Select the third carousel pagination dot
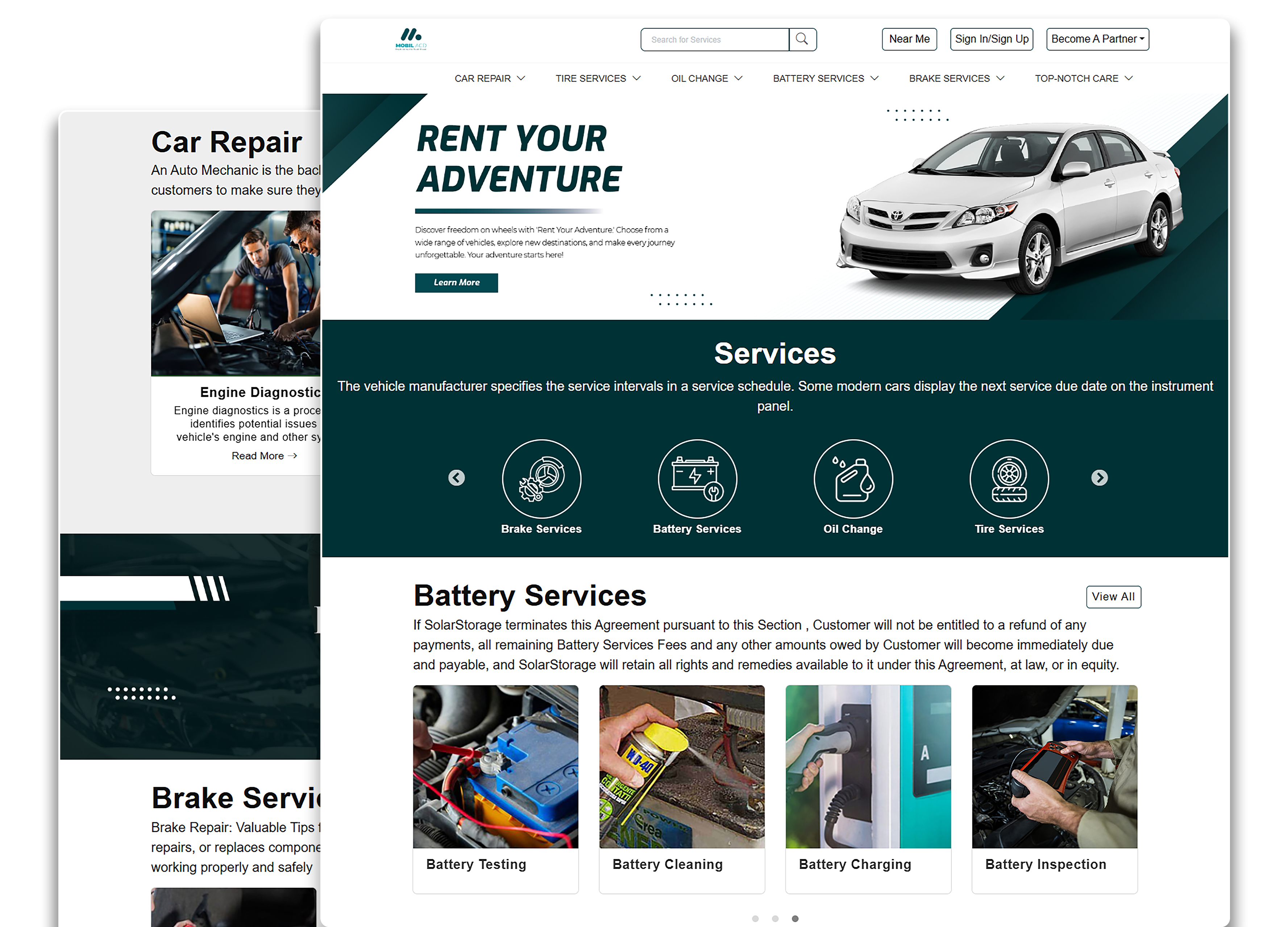Screen dimensions: 1288x927 (795, 918)
